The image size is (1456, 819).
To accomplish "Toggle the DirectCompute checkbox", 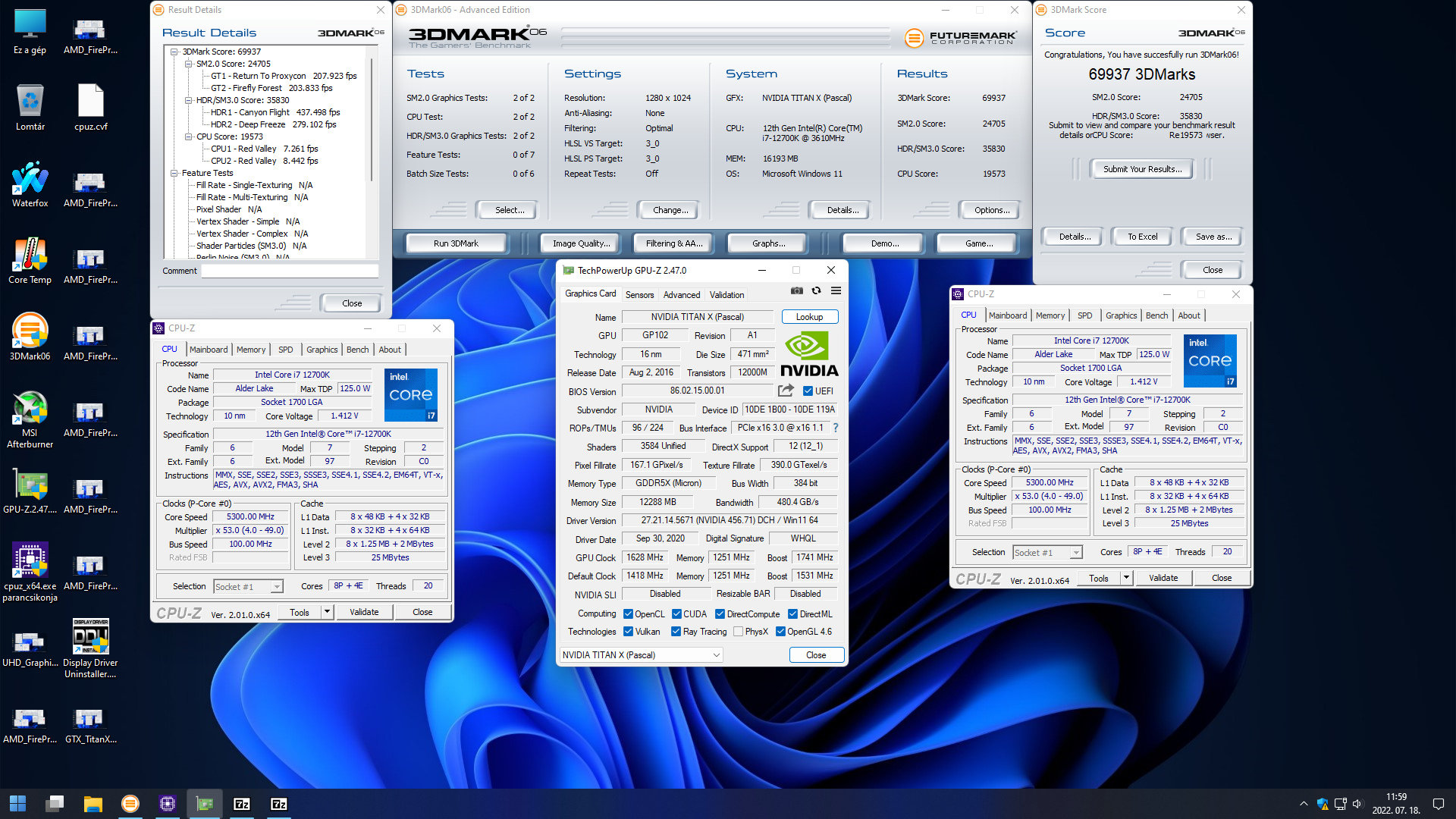I will [x=720, y=614].
